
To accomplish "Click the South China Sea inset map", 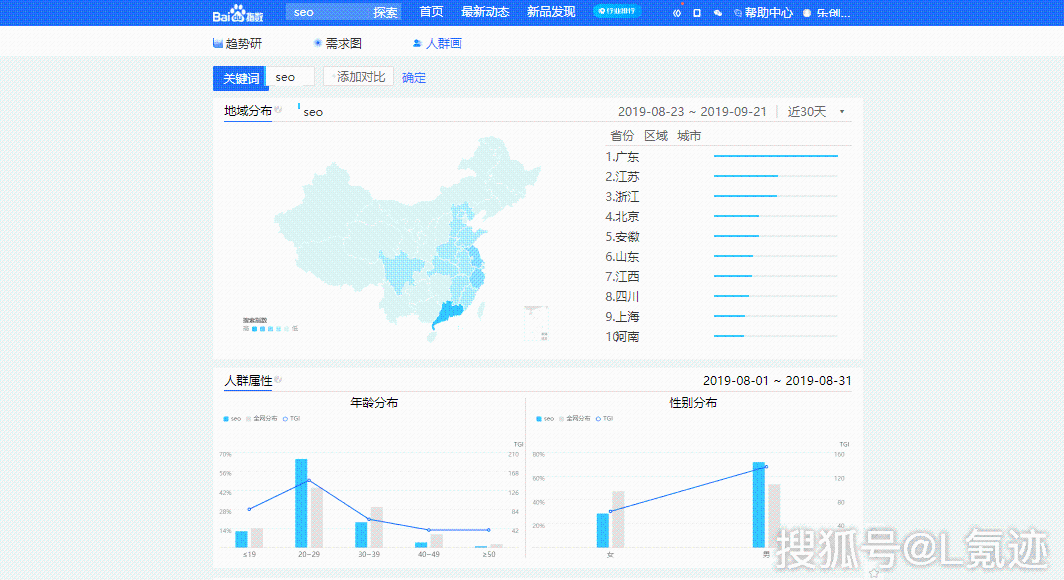I will tap(536, 324).
